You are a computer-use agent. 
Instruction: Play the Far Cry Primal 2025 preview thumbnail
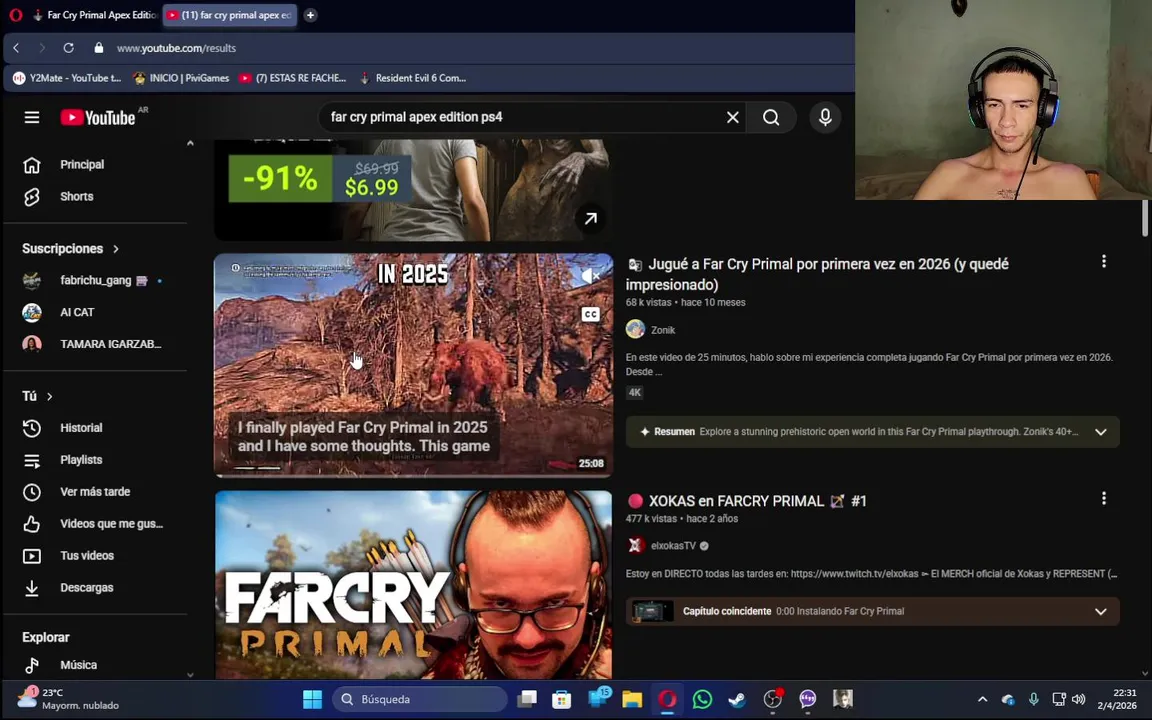(x=414, y=365)
